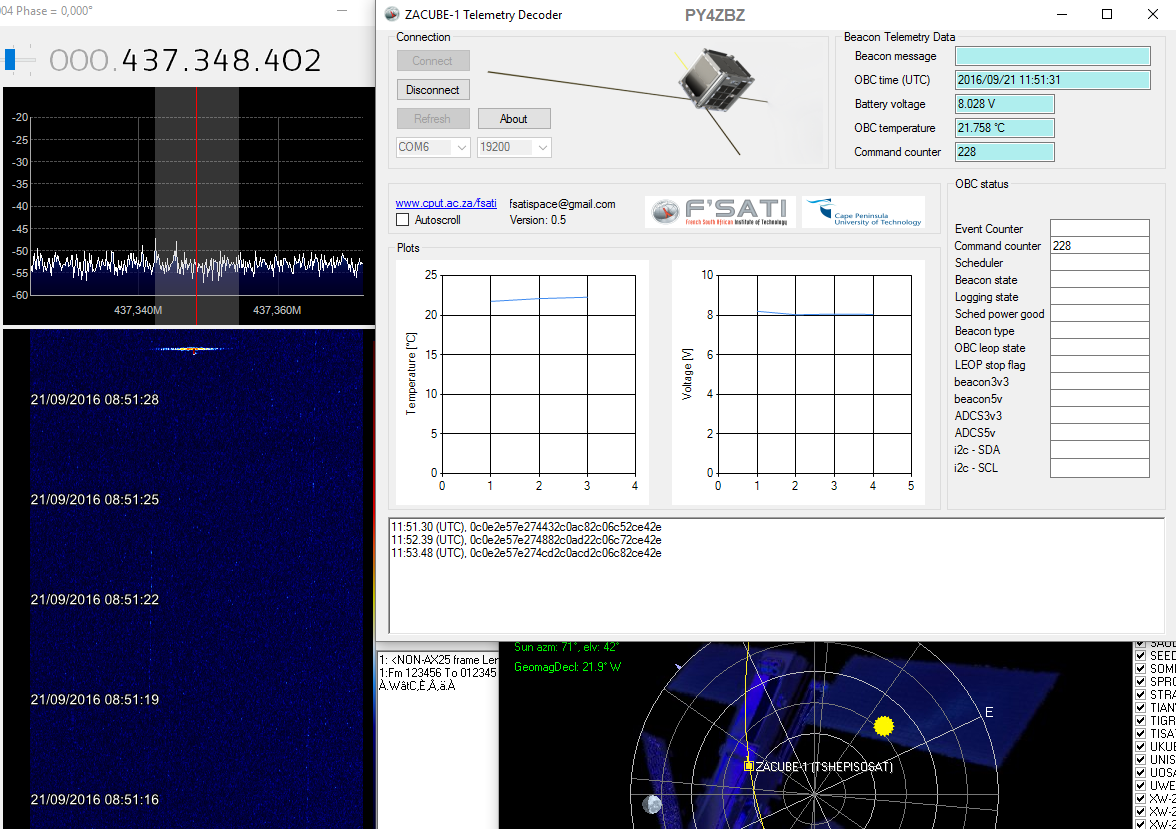Click the Sched power good status field
This screenshot has height=829, width=1176.
tap(1100, 314)
